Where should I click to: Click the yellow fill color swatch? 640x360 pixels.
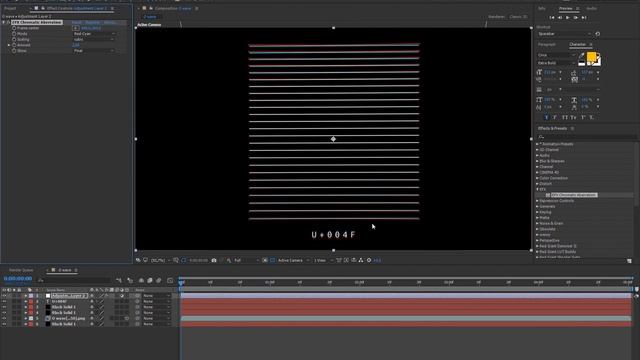(591, 57)
